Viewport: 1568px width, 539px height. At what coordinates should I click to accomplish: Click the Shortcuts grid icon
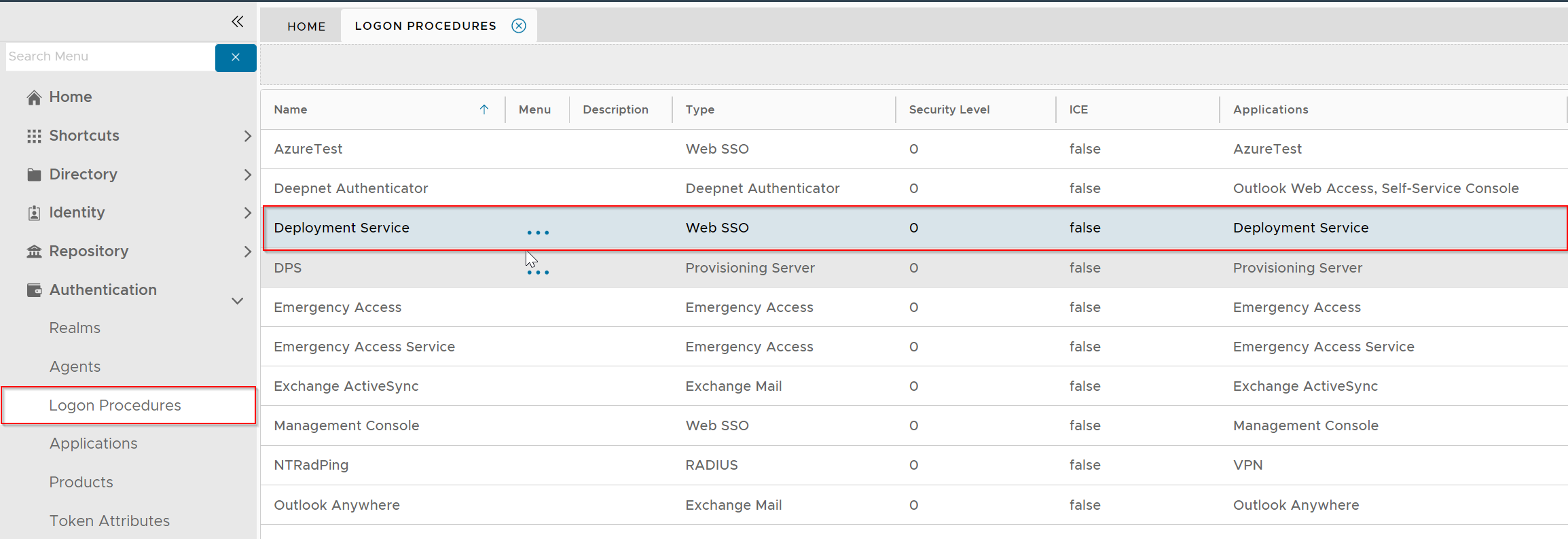[x=34, y=136]
